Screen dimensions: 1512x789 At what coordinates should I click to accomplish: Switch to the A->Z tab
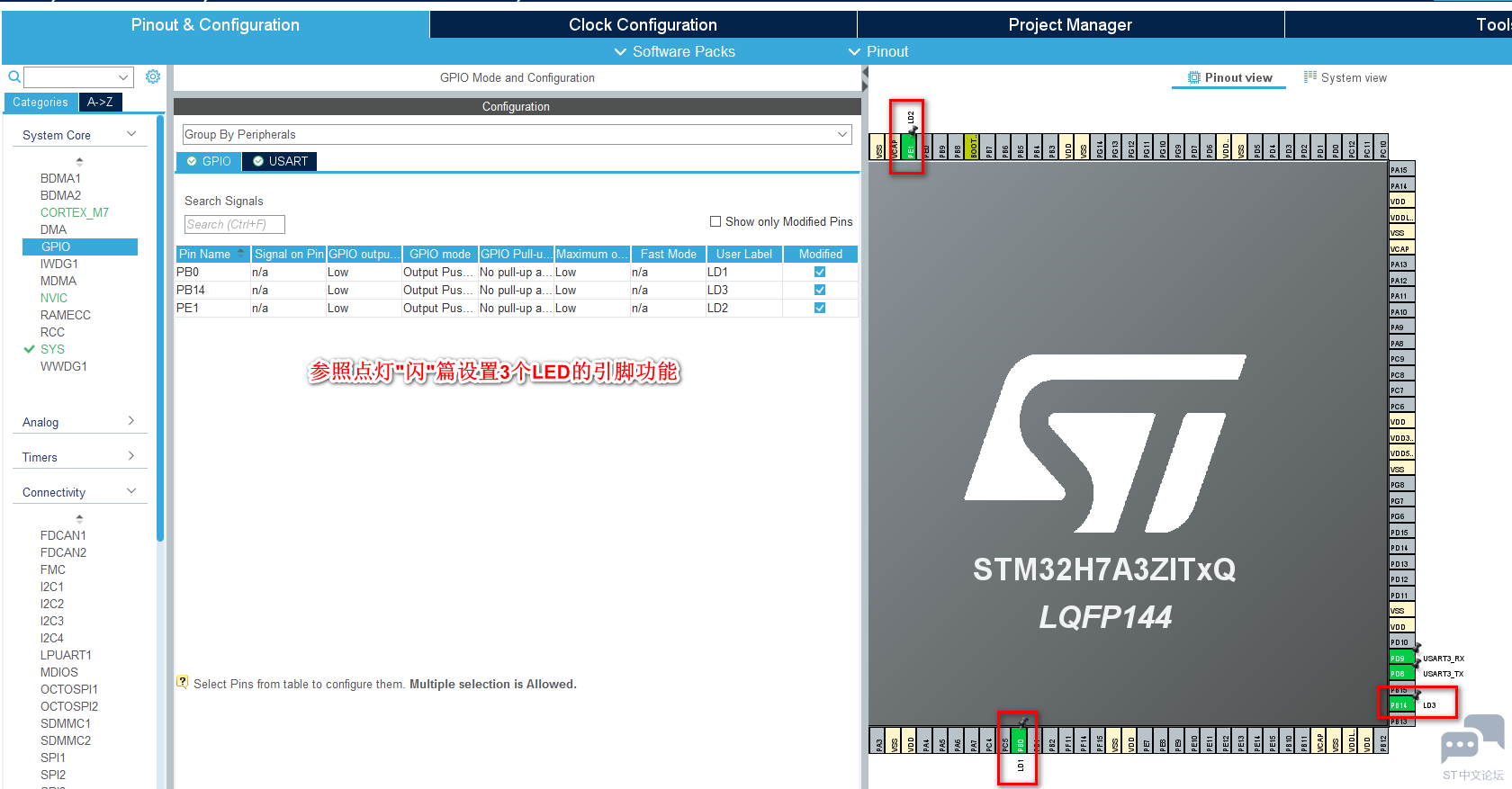pos(100,102)
